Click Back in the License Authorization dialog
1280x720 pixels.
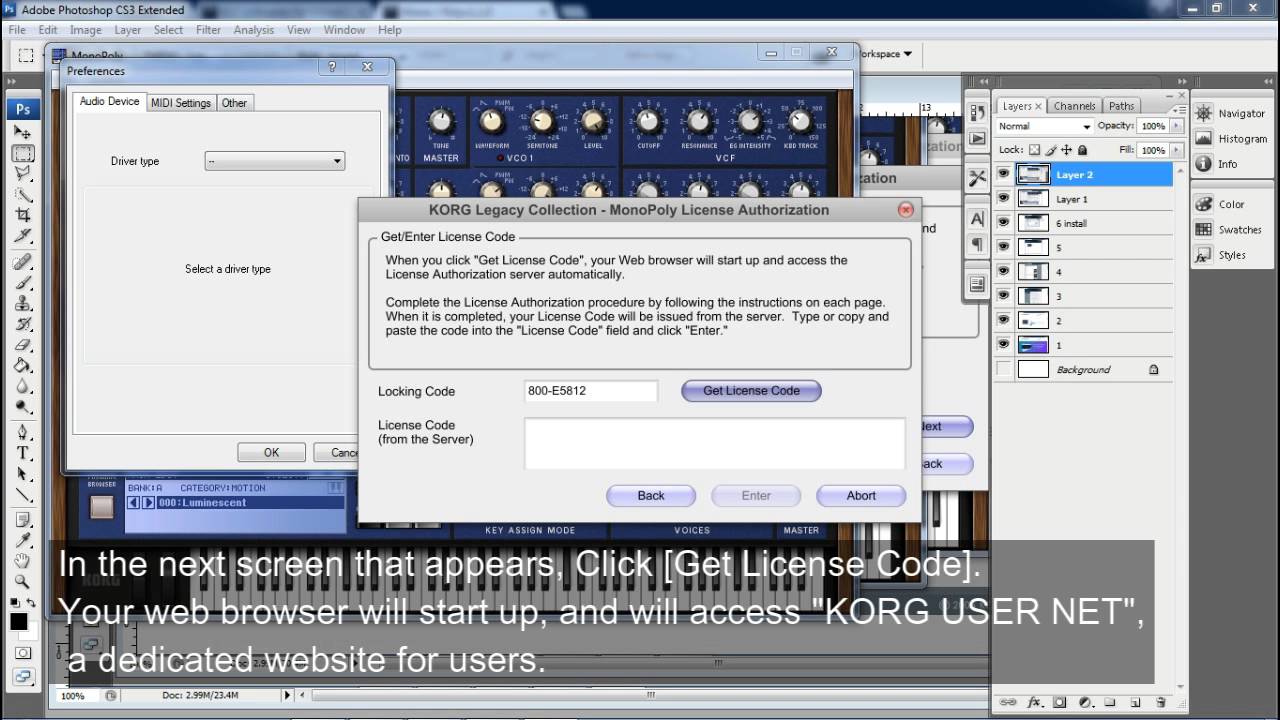[651, 495]
